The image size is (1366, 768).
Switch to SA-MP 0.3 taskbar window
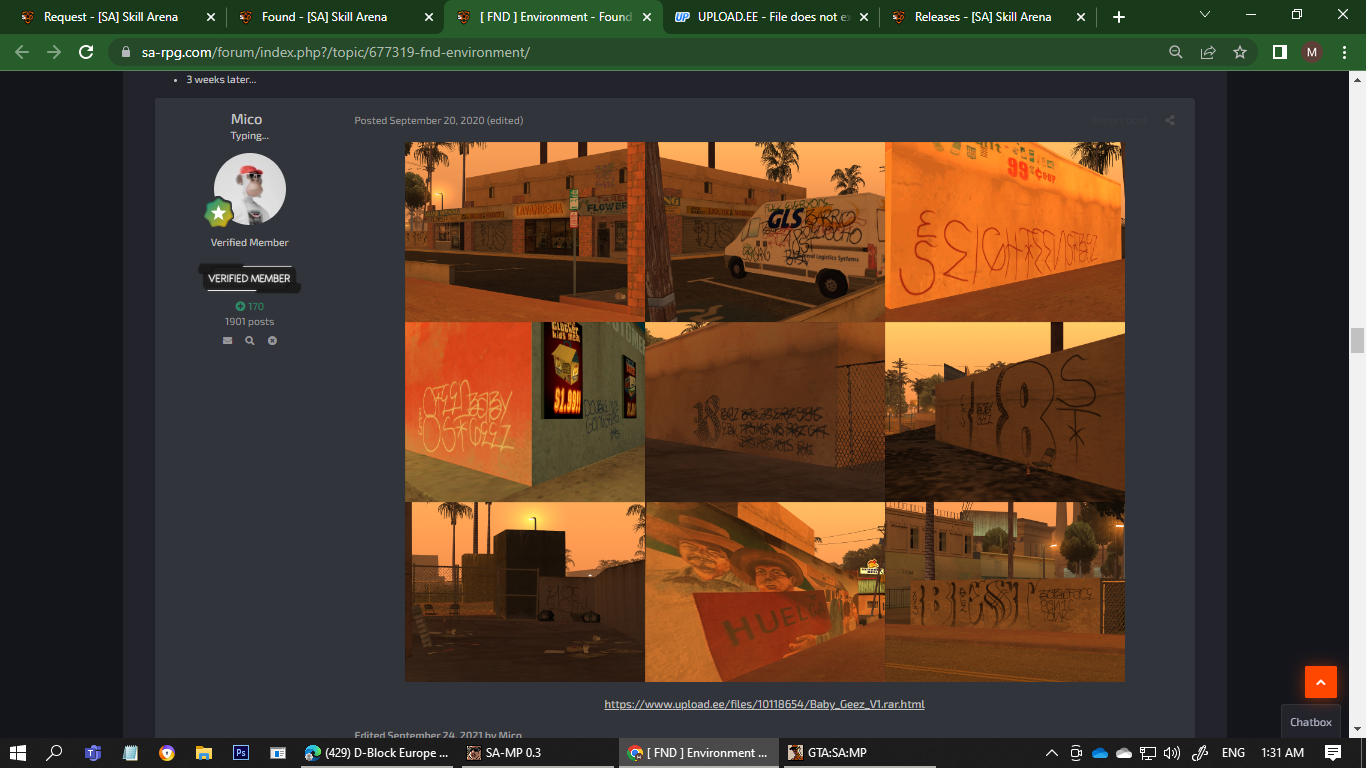[538, 752]
